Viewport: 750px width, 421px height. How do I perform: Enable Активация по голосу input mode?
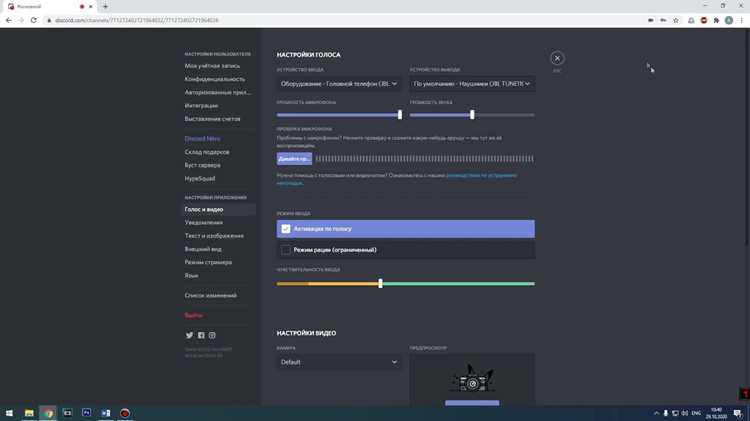coord(406,229)
